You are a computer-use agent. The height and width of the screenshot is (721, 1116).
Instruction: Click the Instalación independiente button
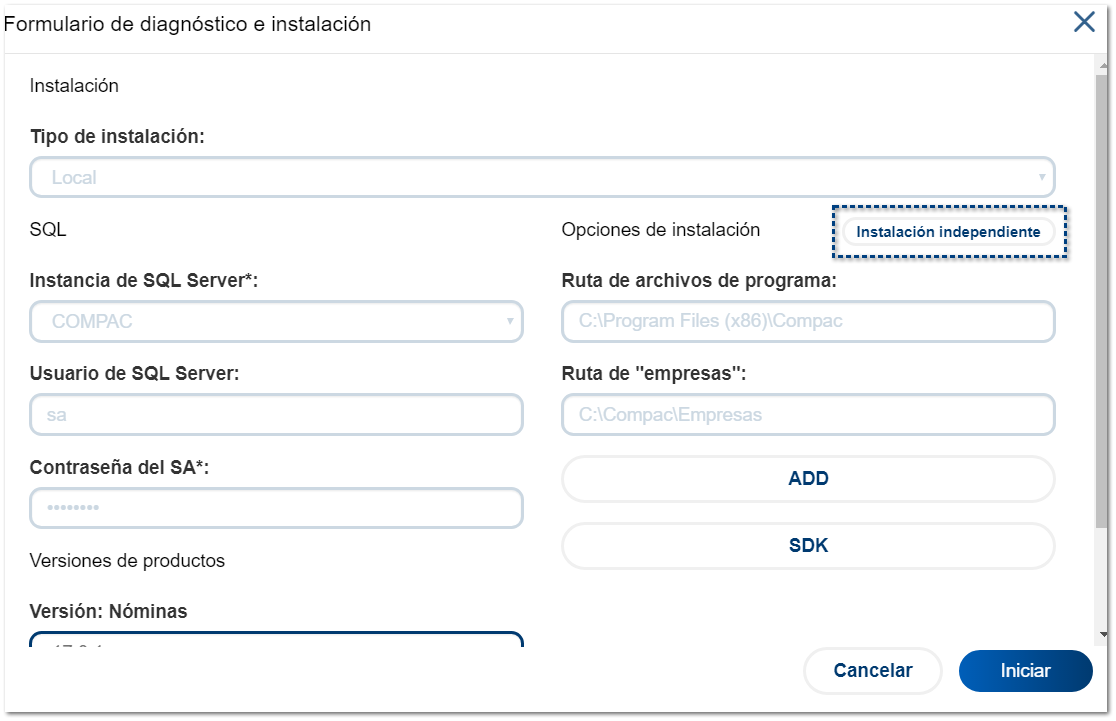pyautogui.click(x=948, y=232)
